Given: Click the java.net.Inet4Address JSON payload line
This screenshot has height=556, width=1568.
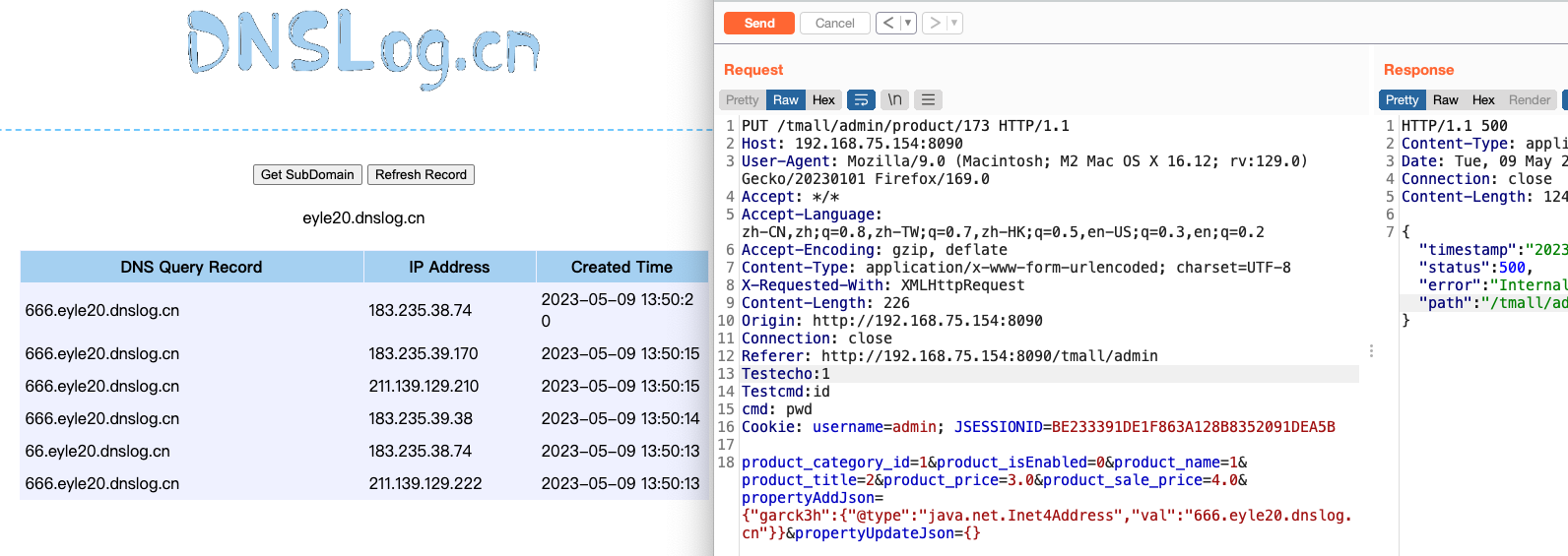Looking at the screenshot, I should [1047, 515].
